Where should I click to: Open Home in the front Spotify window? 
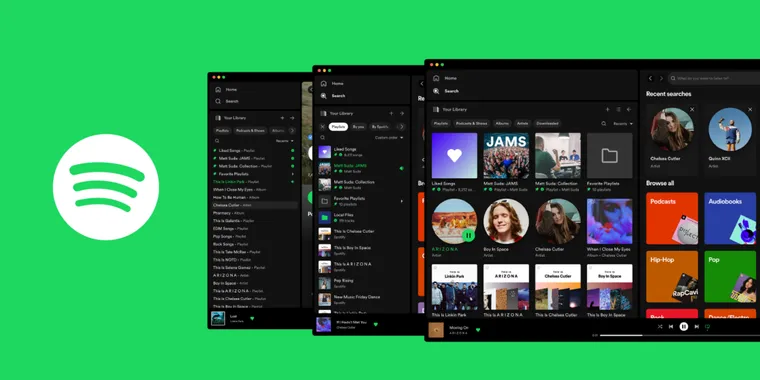(444, 78)
